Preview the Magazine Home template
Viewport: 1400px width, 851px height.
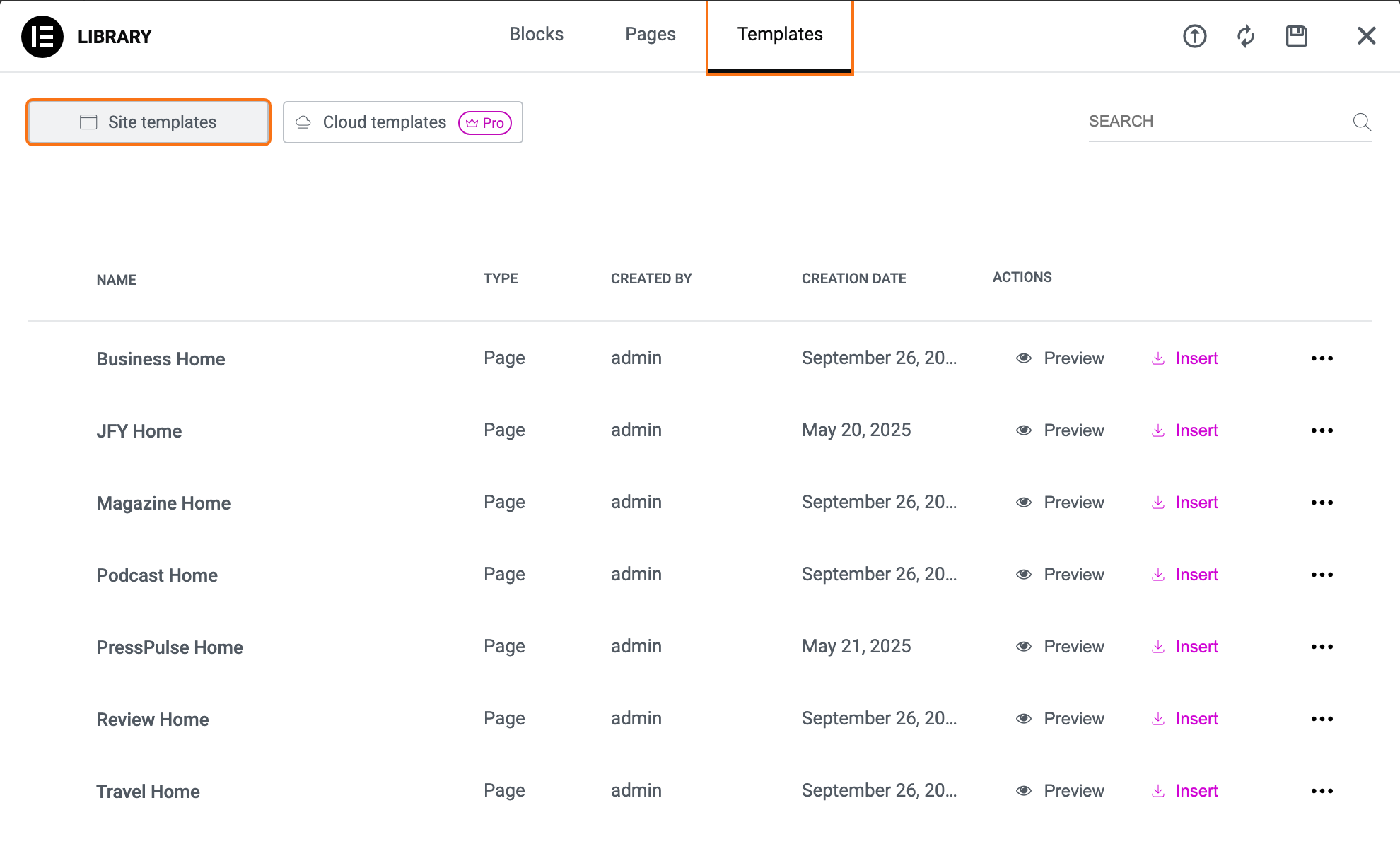(1060, 503)
